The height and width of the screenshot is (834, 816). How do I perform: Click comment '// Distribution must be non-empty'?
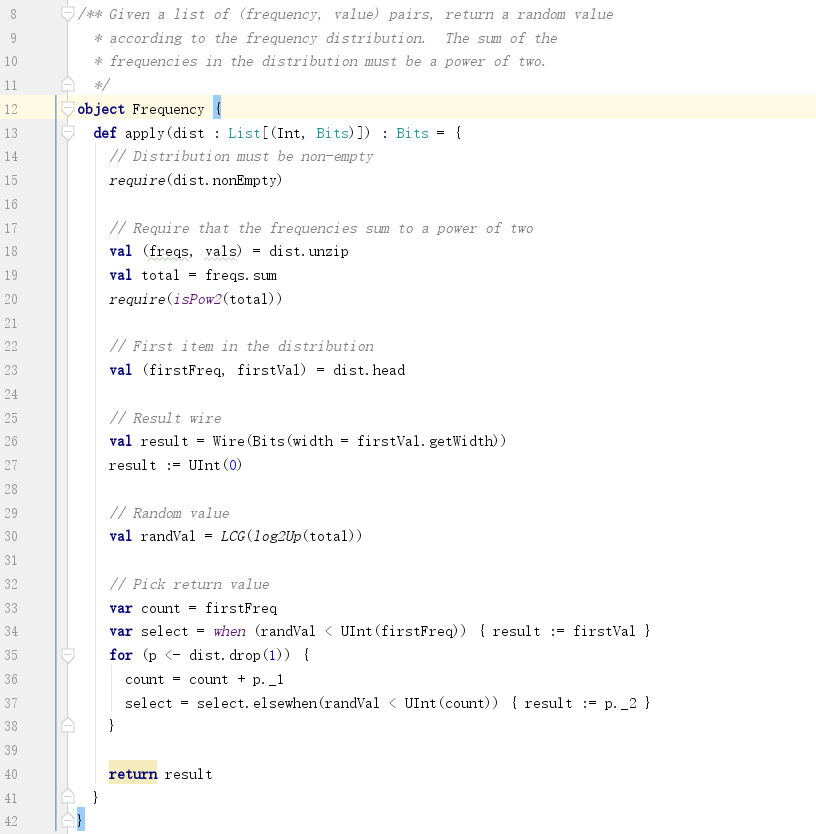pos(241,156)
